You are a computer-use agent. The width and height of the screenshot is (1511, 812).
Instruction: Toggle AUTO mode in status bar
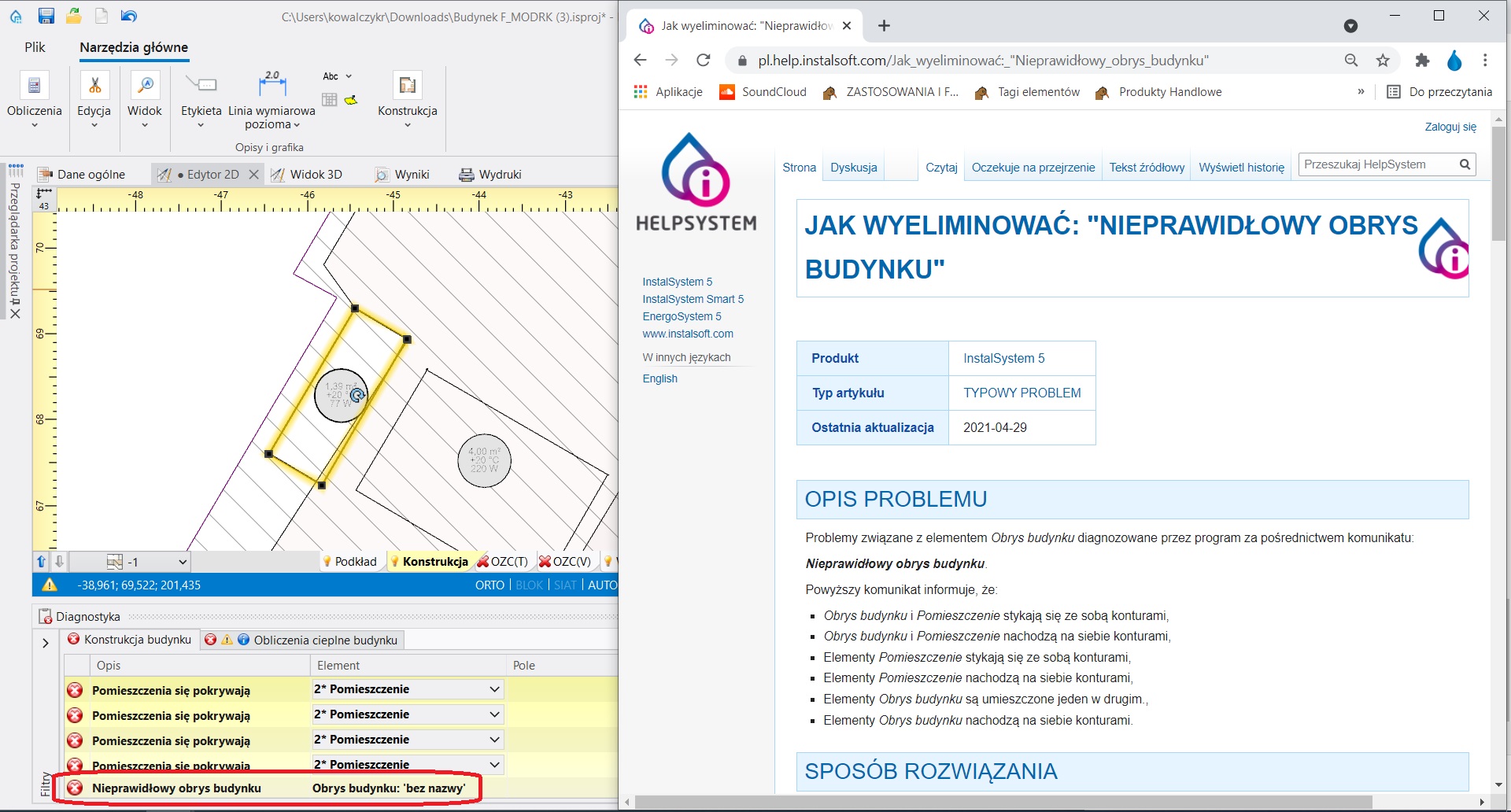click(x=602, y=585)
